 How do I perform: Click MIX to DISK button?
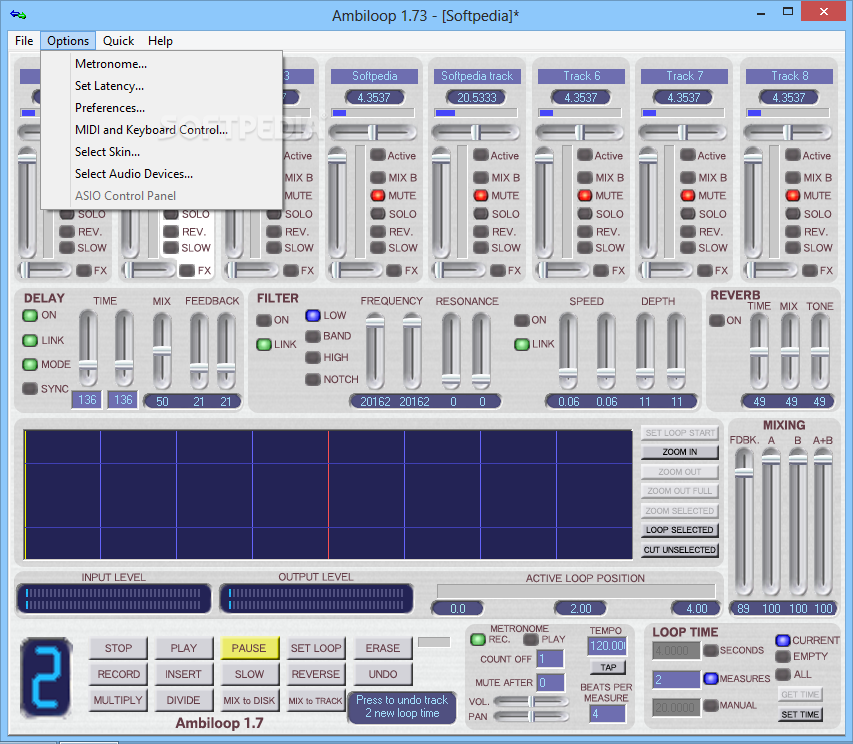click(x=249, y=700)
